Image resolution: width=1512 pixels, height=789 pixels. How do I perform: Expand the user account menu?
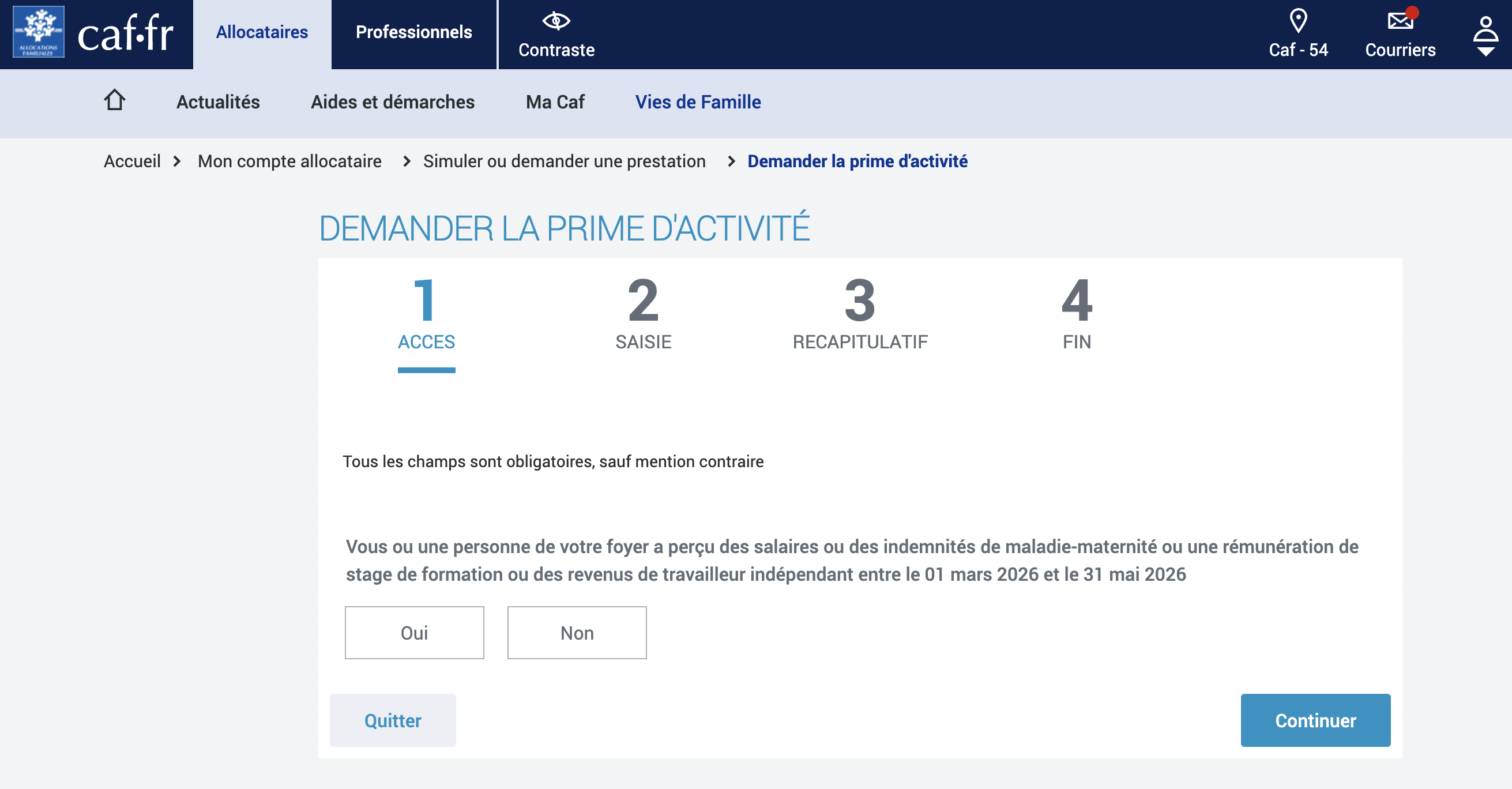pyautogui.click(x=1485, y=35)
